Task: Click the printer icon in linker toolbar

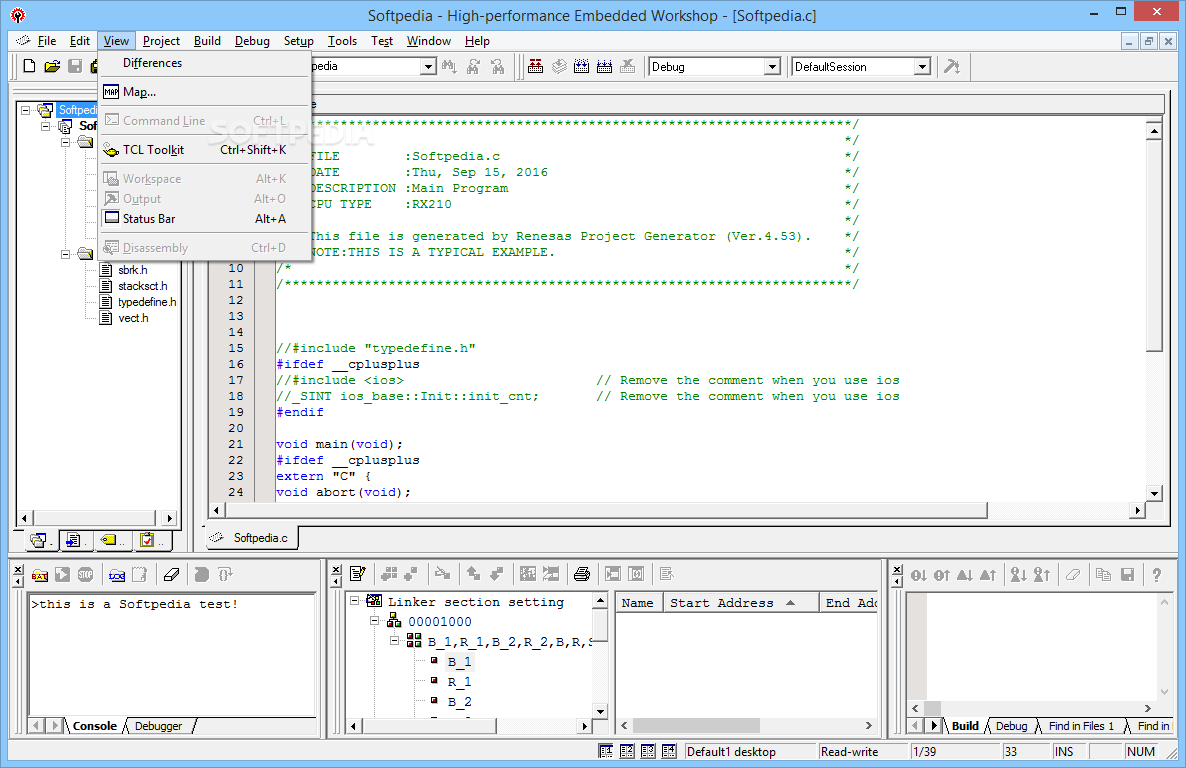Action: [582, 574]
